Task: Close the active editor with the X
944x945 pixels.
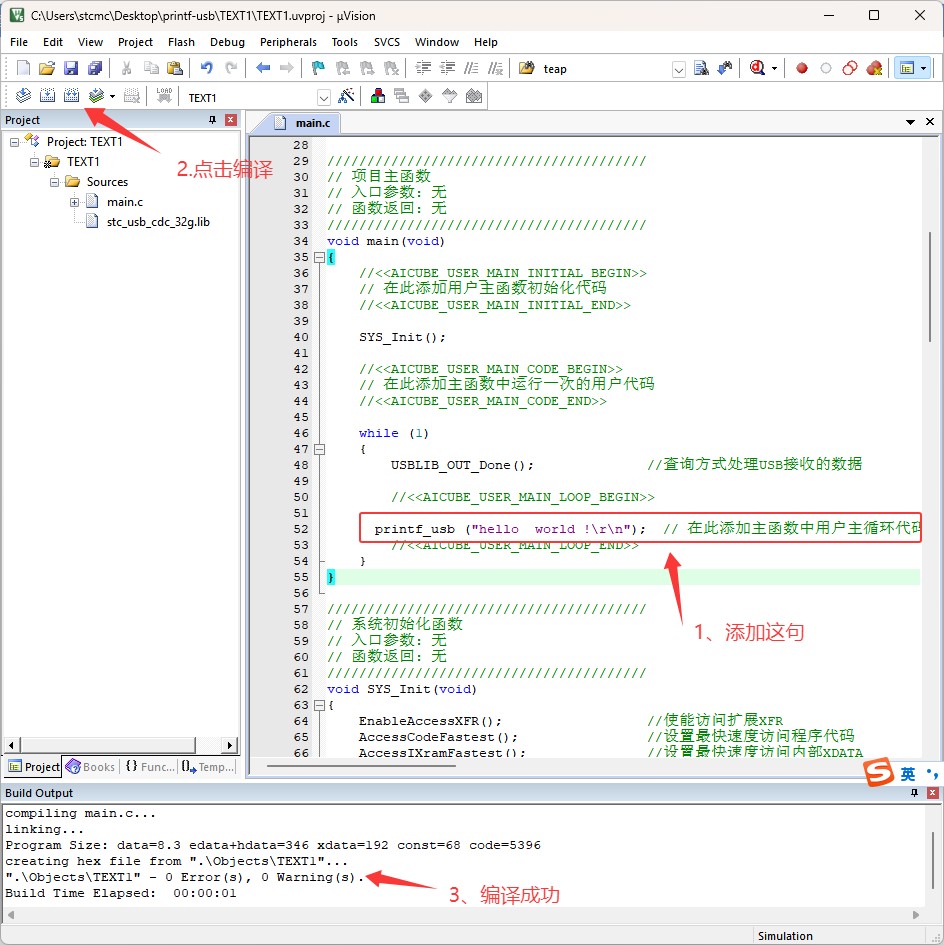Action: point(930,122)
